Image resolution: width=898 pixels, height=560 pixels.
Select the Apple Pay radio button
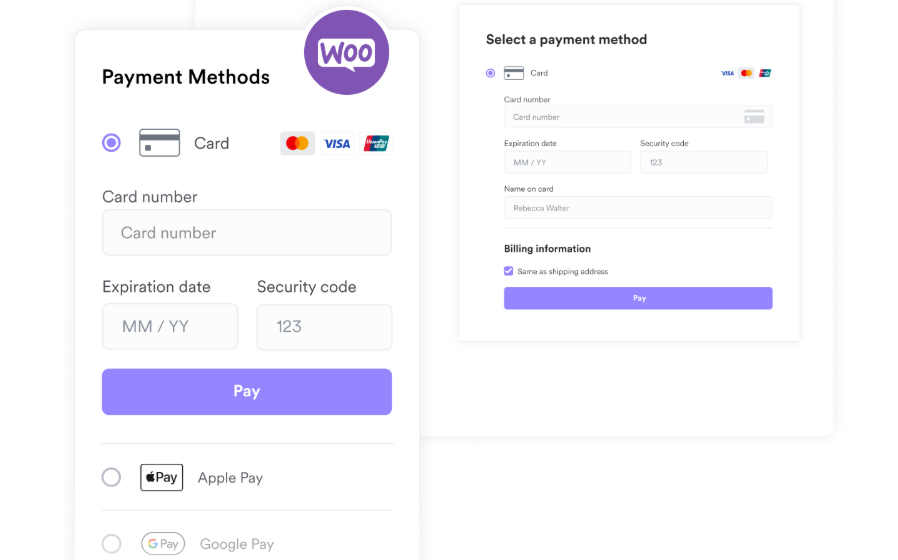pos(111,477)
